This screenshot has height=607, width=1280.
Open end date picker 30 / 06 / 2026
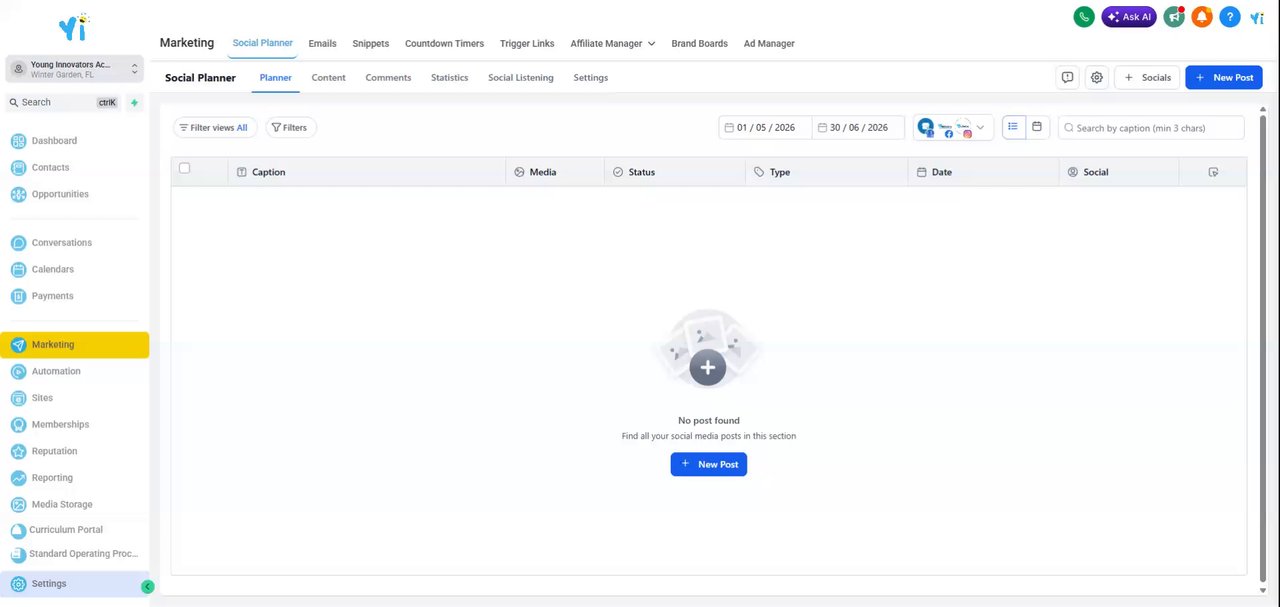point(858,127)
